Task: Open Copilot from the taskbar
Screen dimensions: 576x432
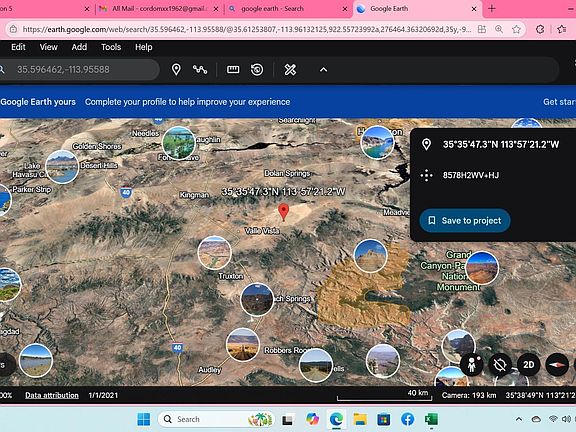Action: click(312, 419)
